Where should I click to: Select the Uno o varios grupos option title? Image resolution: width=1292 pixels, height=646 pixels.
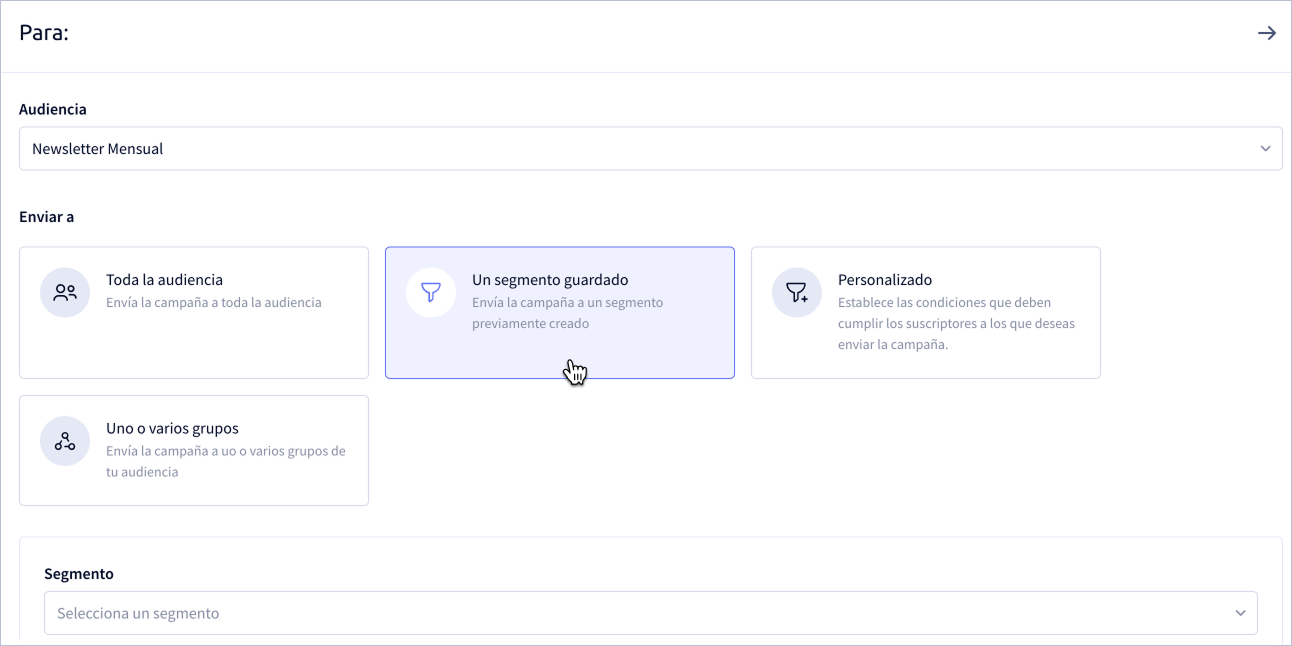172,428
